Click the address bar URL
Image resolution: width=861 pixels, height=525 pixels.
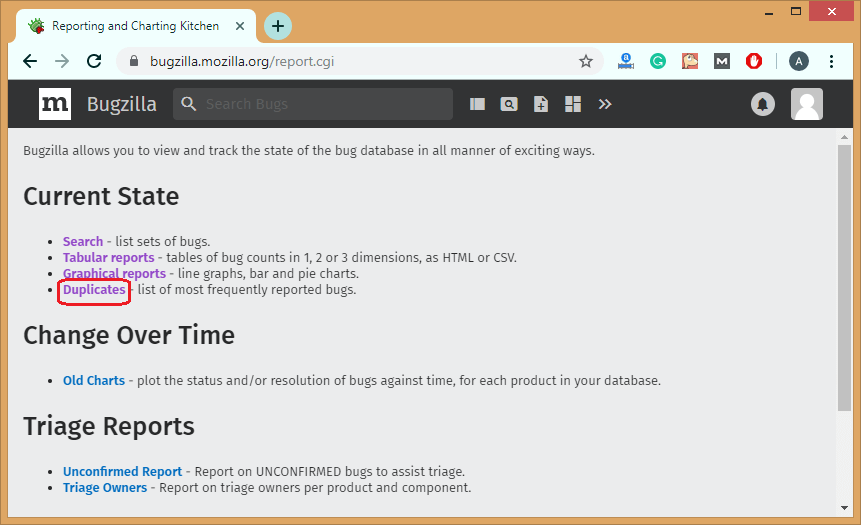pos(242,61)
